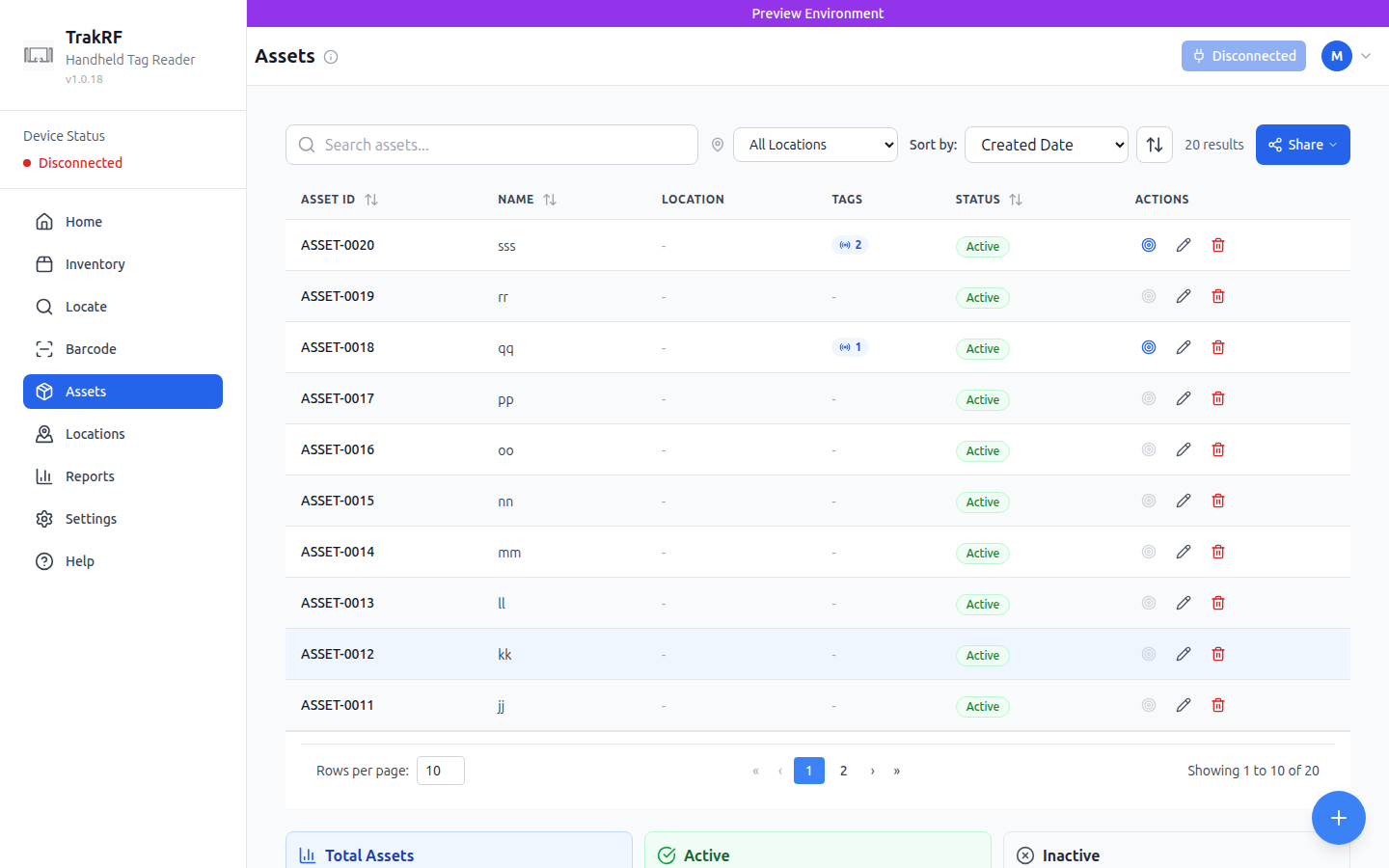The height and width of the screenshot is (868, 1389).
Task: Delete ASSET-0011 via the trash icon
Action: 1217,704
